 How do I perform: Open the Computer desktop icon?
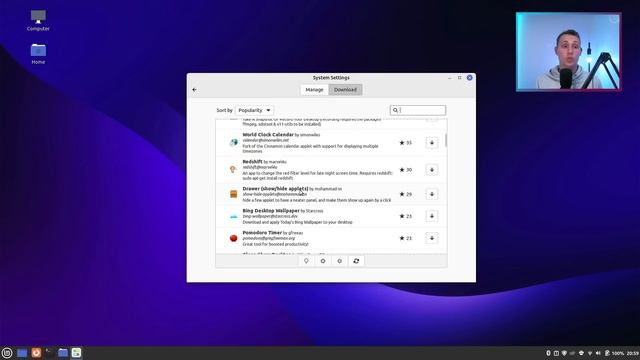click(x=38, y=20)
